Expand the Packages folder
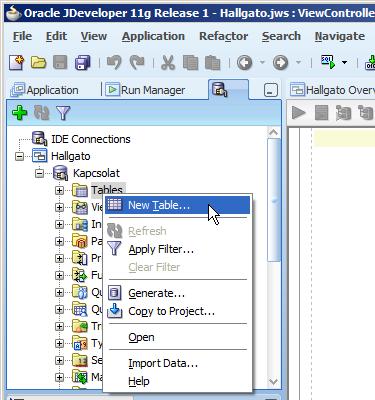This screenshot has width=375, height=400. [59, 241]
